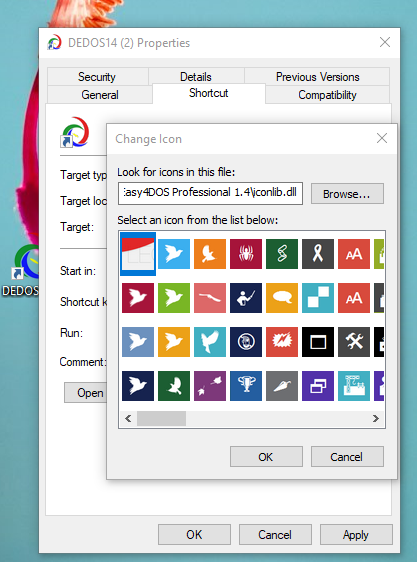The width and height of the screenshot is (417, 562).
Task: Open the Security tab
Action: point(97,77)
